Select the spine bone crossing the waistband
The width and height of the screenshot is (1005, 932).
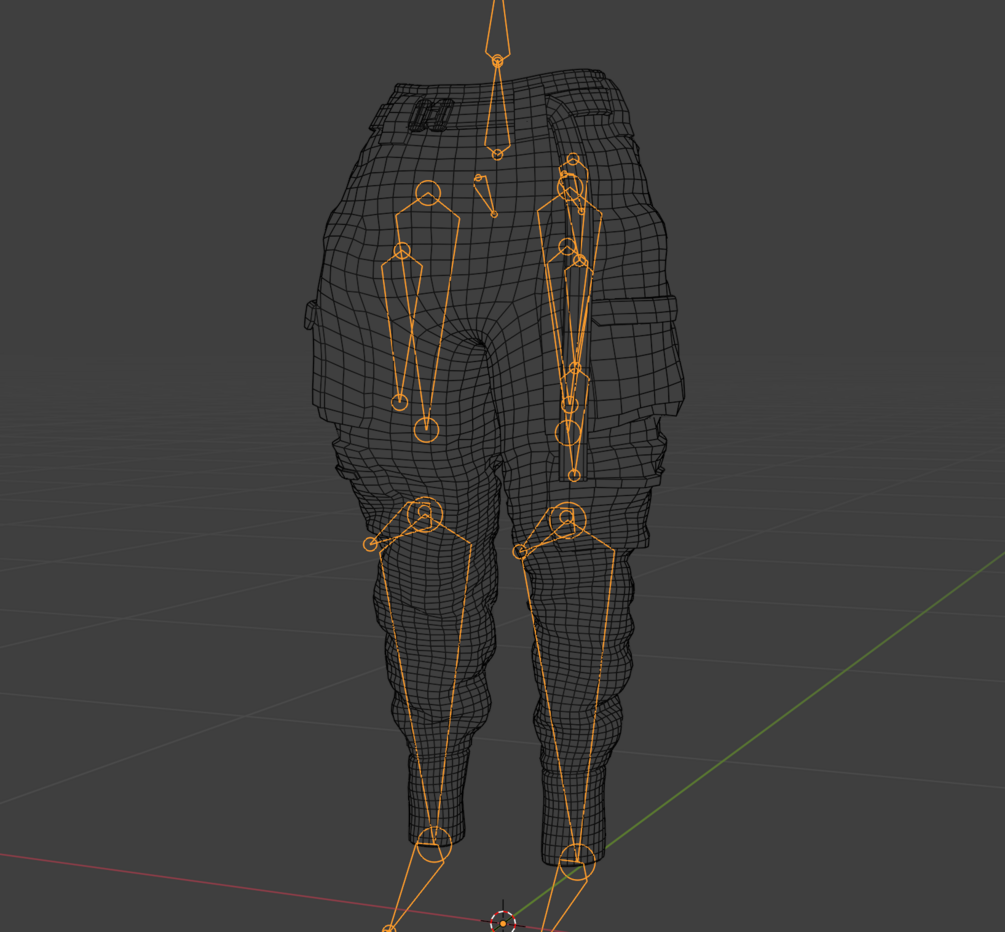(497, 108)
